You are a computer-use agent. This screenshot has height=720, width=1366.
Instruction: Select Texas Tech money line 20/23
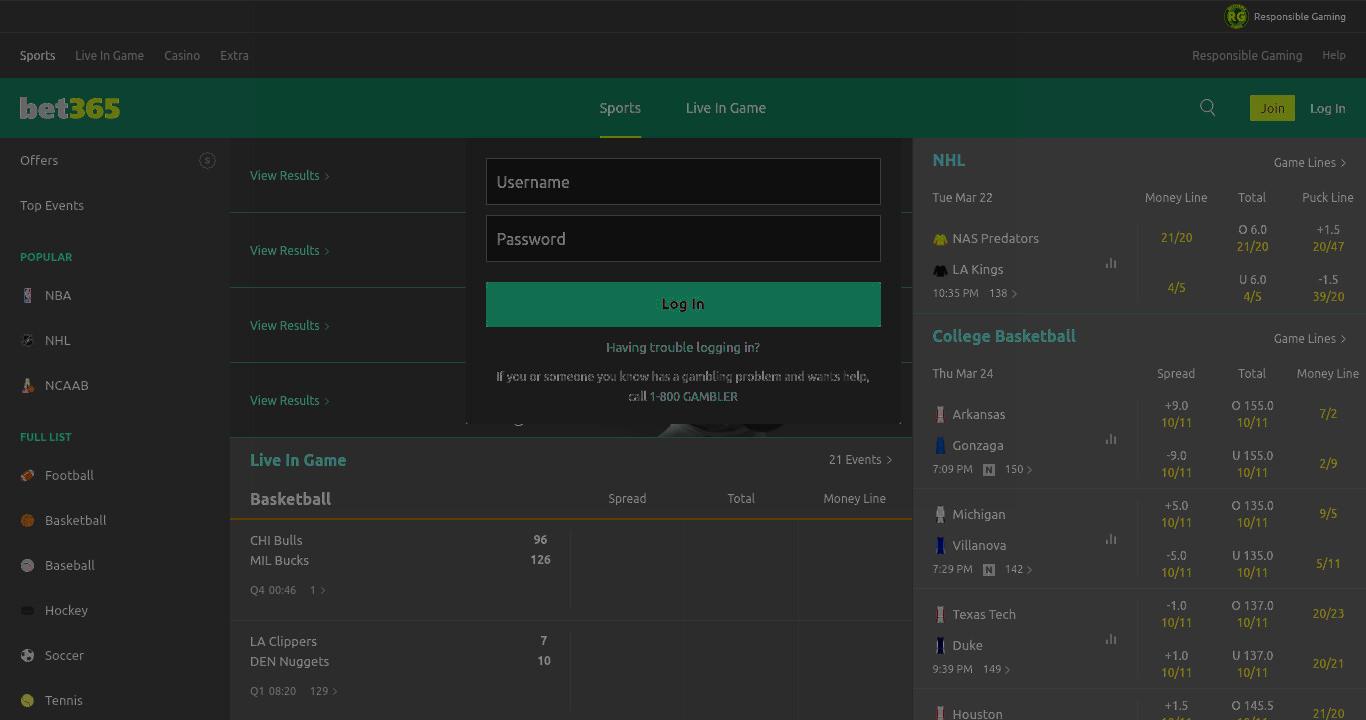pos(1328,614)
